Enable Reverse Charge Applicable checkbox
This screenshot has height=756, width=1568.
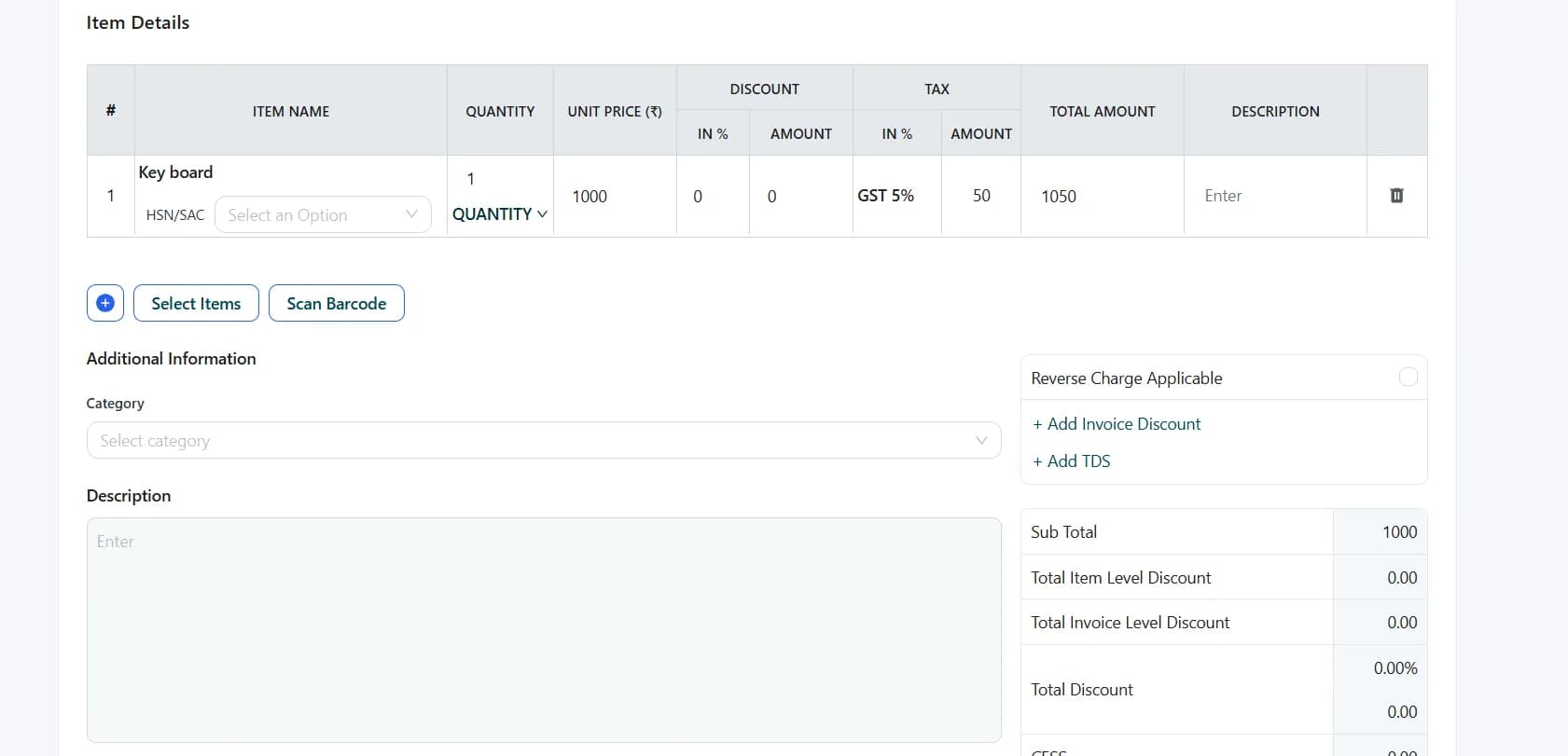[x=1408, y=377]
